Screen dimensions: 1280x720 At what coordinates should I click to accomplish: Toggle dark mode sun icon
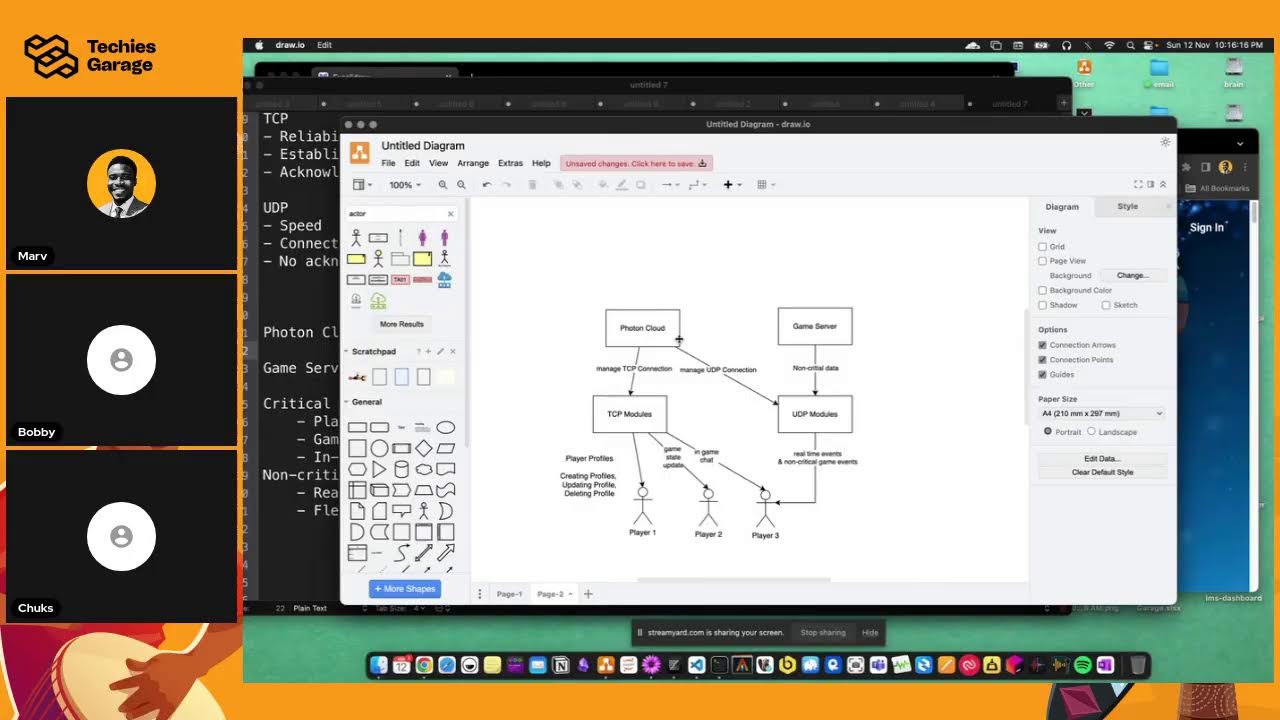(x=1165, y=142)
